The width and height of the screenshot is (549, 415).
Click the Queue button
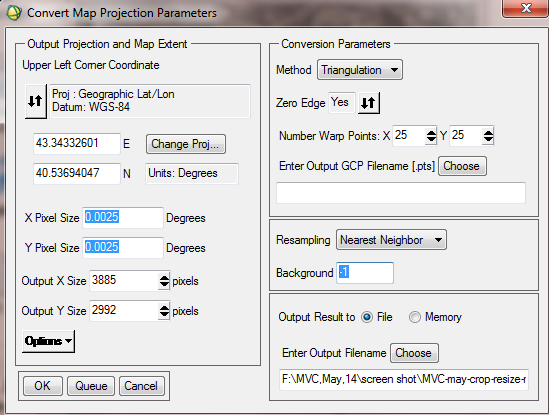pyautogui.click(x=91, y=386)
